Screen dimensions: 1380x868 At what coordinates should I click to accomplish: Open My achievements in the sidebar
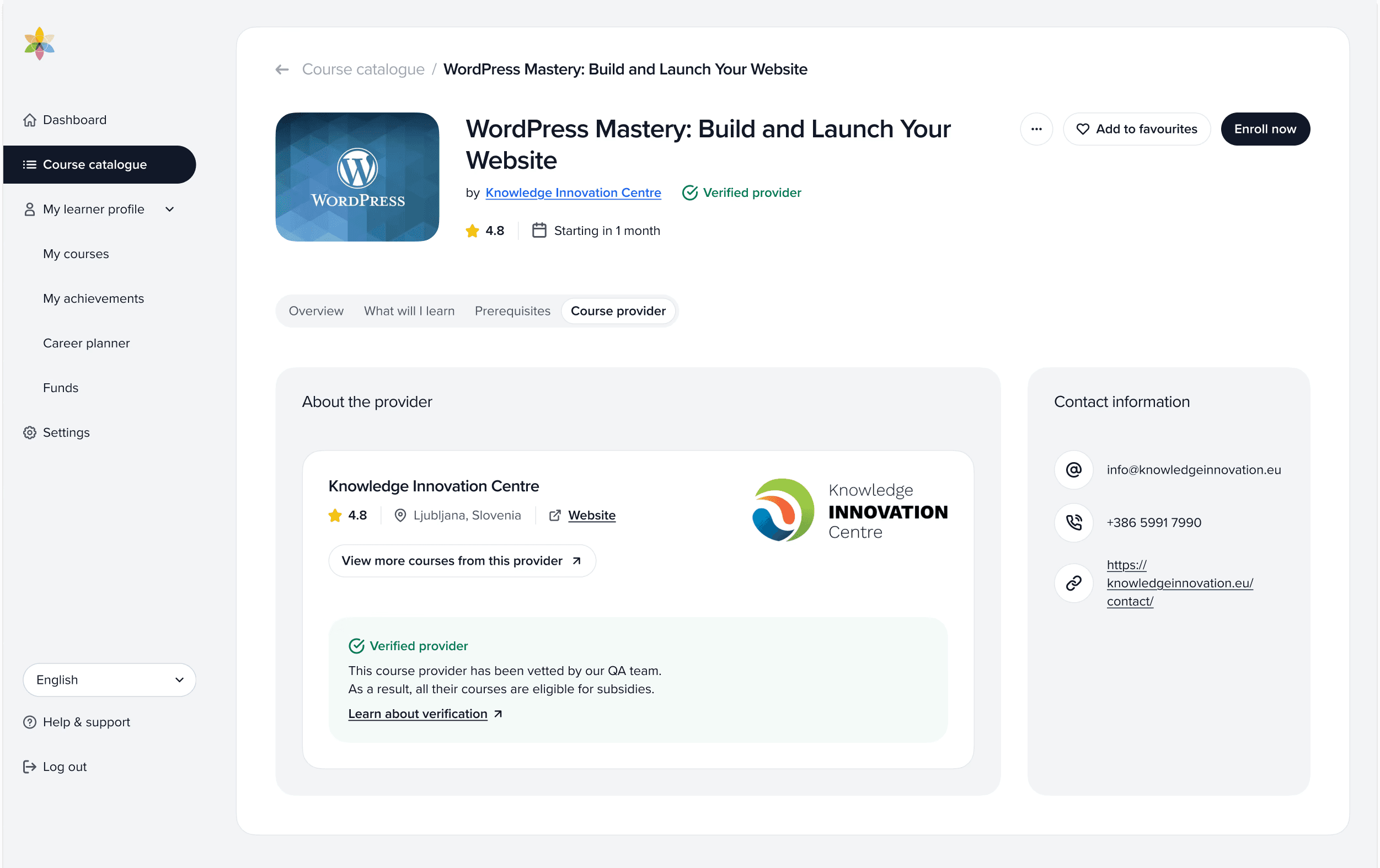93,298
